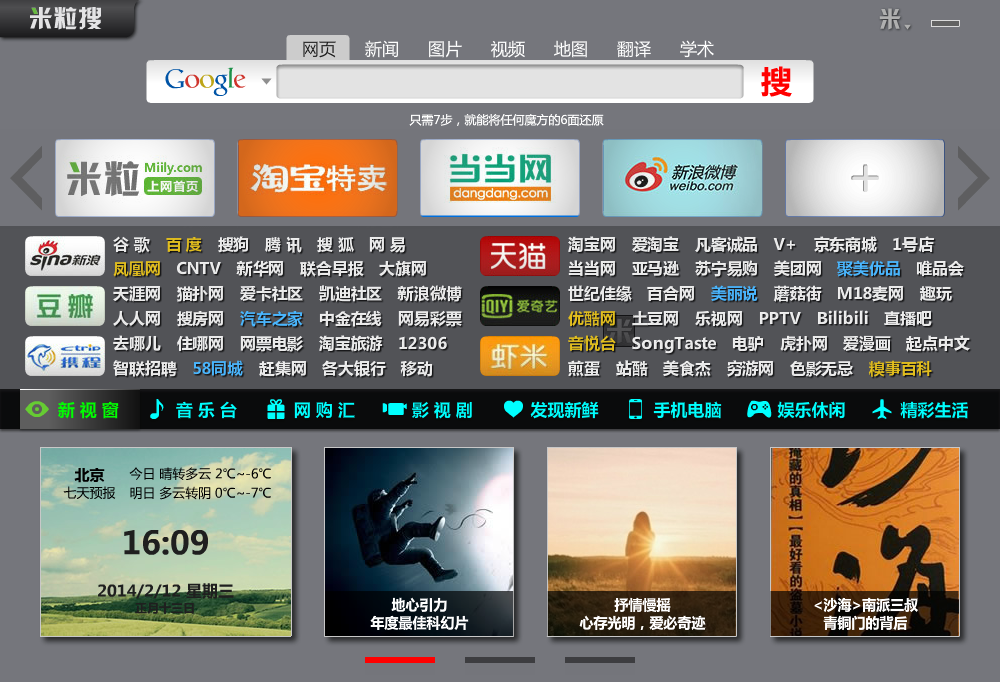Open the 豆瓣 Douban logo icon
The height and width of the screenshot is (682, 1000).
point(65,306)
